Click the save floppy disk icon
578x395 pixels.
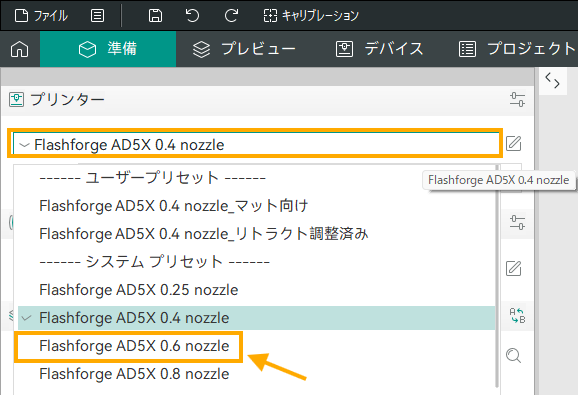[x=155, y=16]
